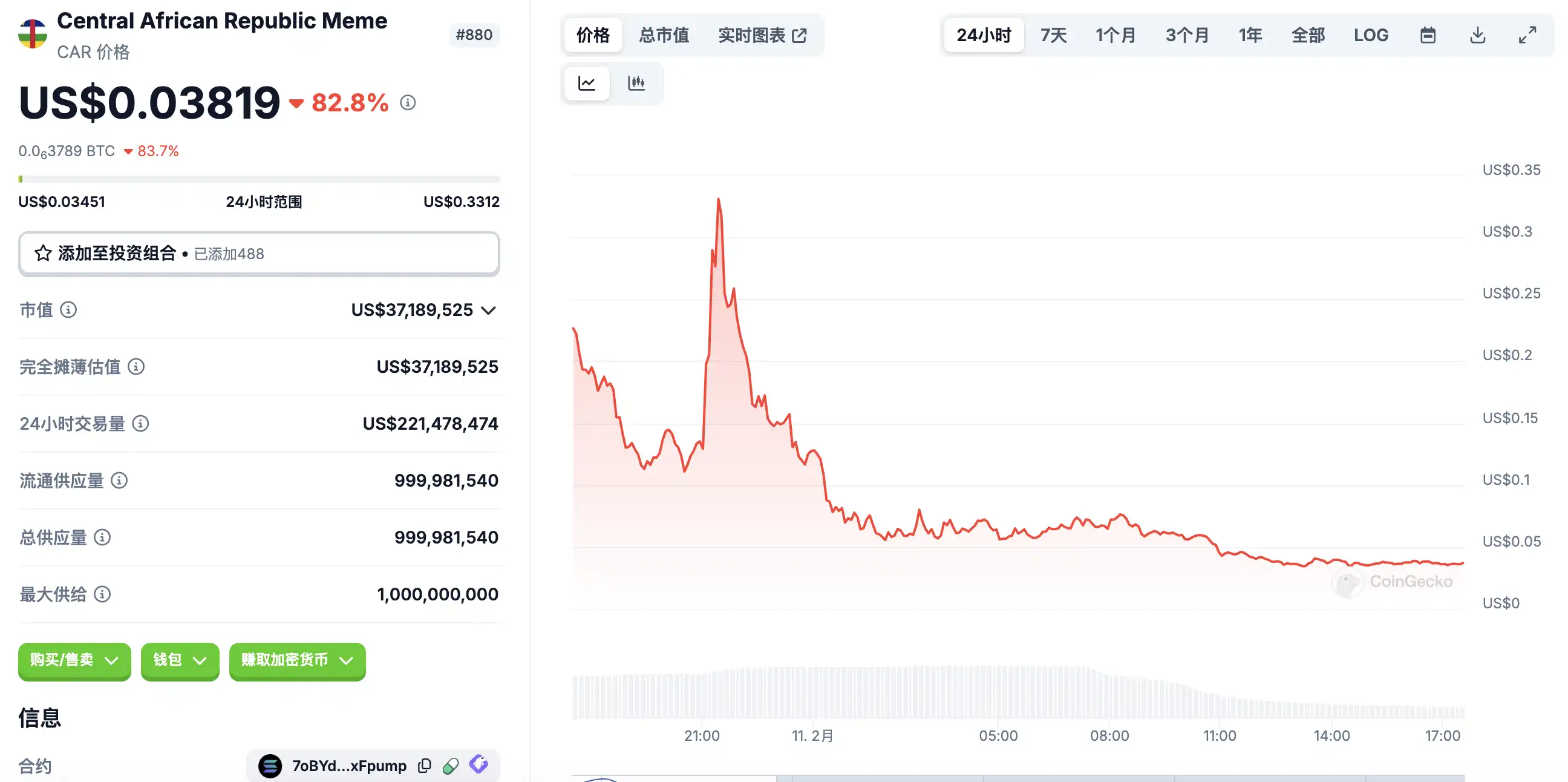The width and height of the screenshot is (1568, 782).
Task: Expand the market cap value chevron
Action: [x=488, y=310]
